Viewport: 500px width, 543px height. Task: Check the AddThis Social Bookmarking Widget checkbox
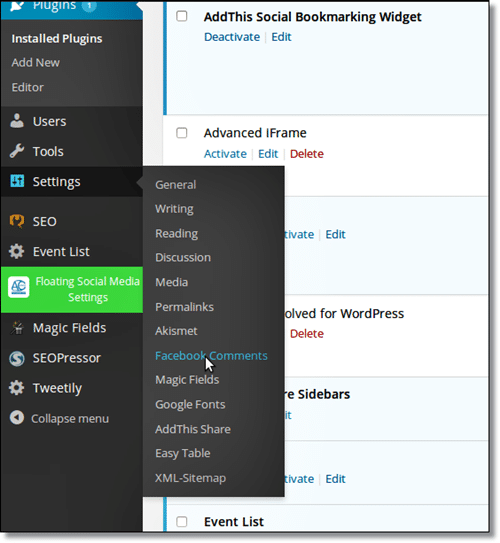pos(182,16)
